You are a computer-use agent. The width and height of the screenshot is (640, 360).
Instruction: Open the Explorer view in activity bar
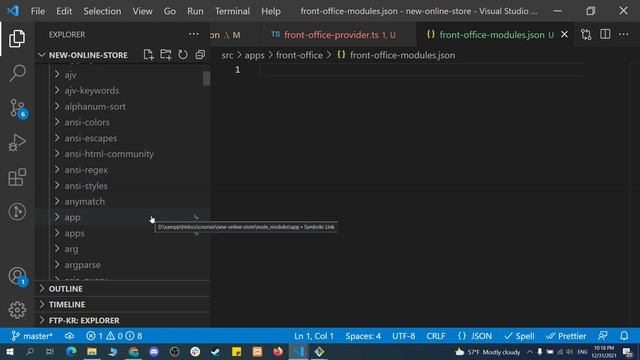coord(17,39)
